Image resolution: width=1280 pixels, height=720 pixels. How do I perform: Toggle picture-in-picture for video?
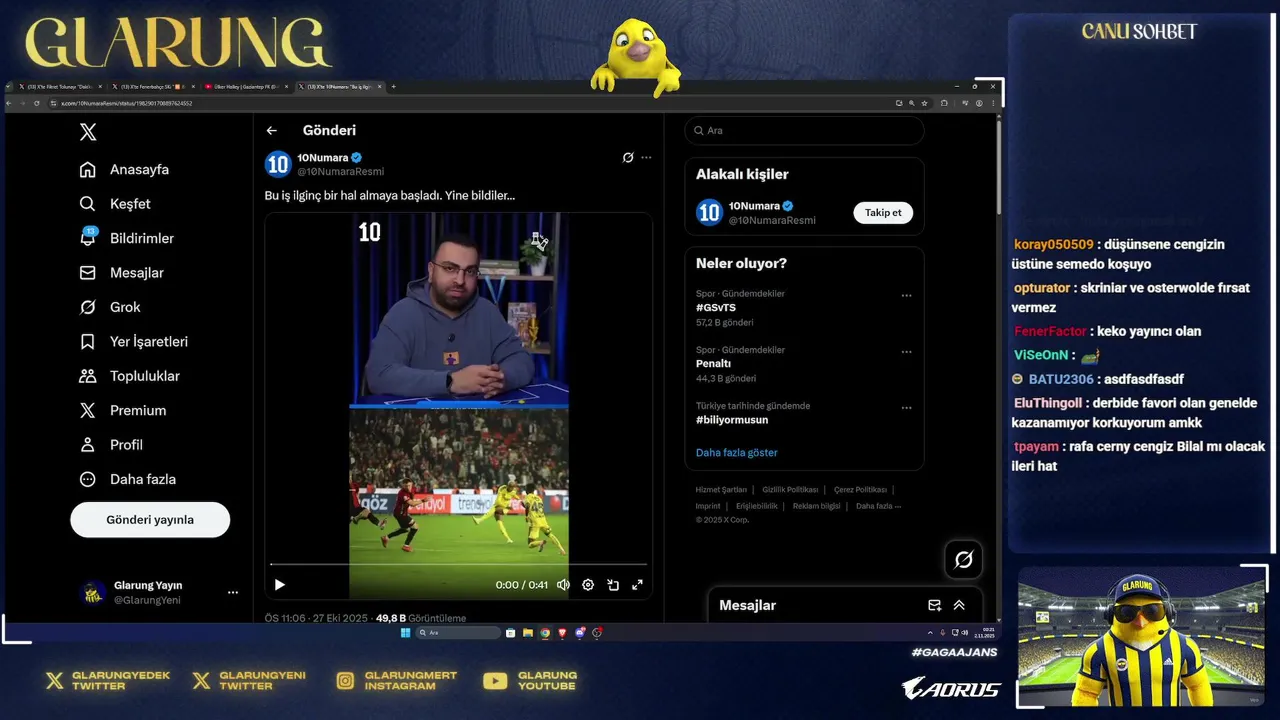coord(613,585)
